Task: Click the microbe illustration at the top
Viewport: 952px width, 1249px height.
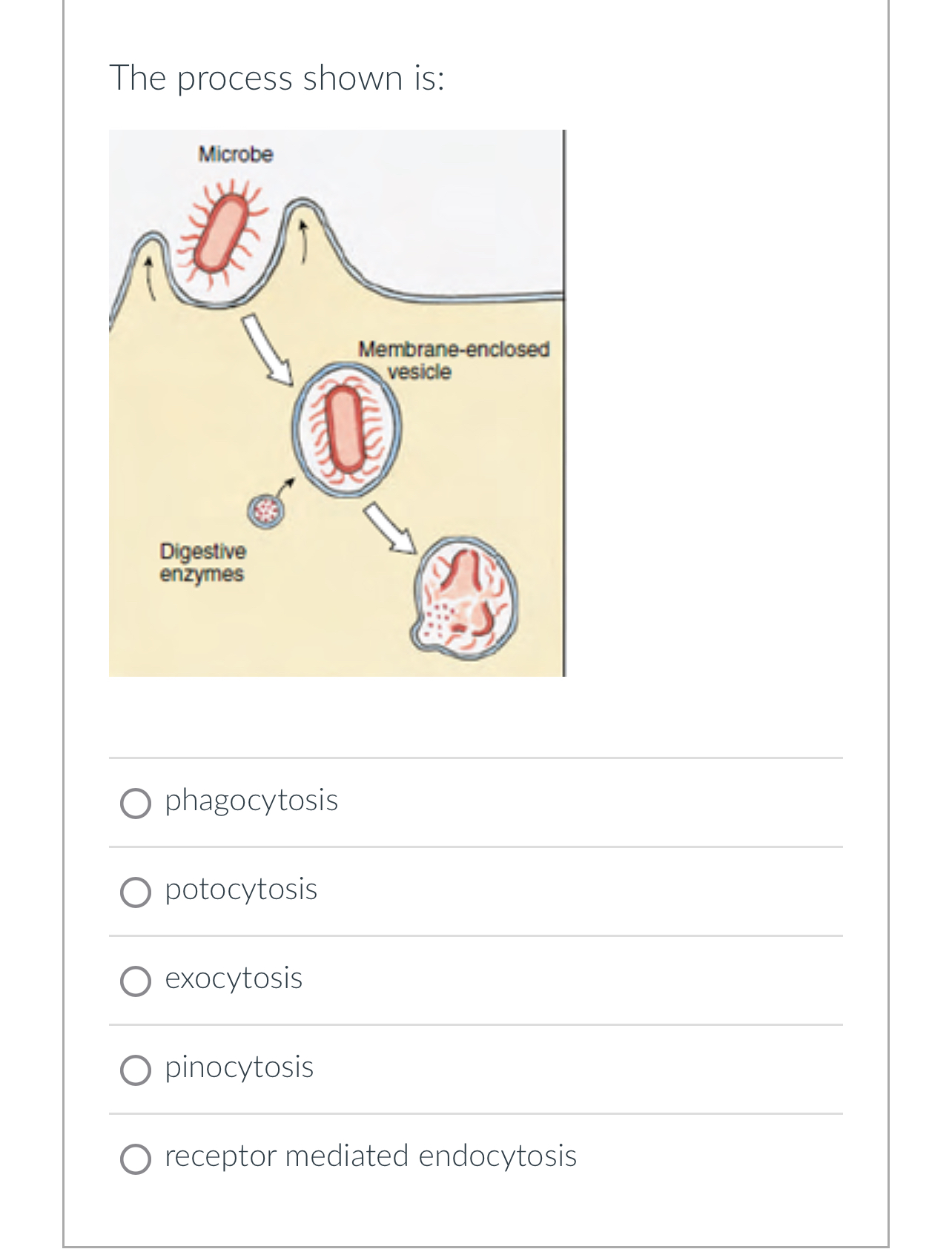Action: pos(222,233)
